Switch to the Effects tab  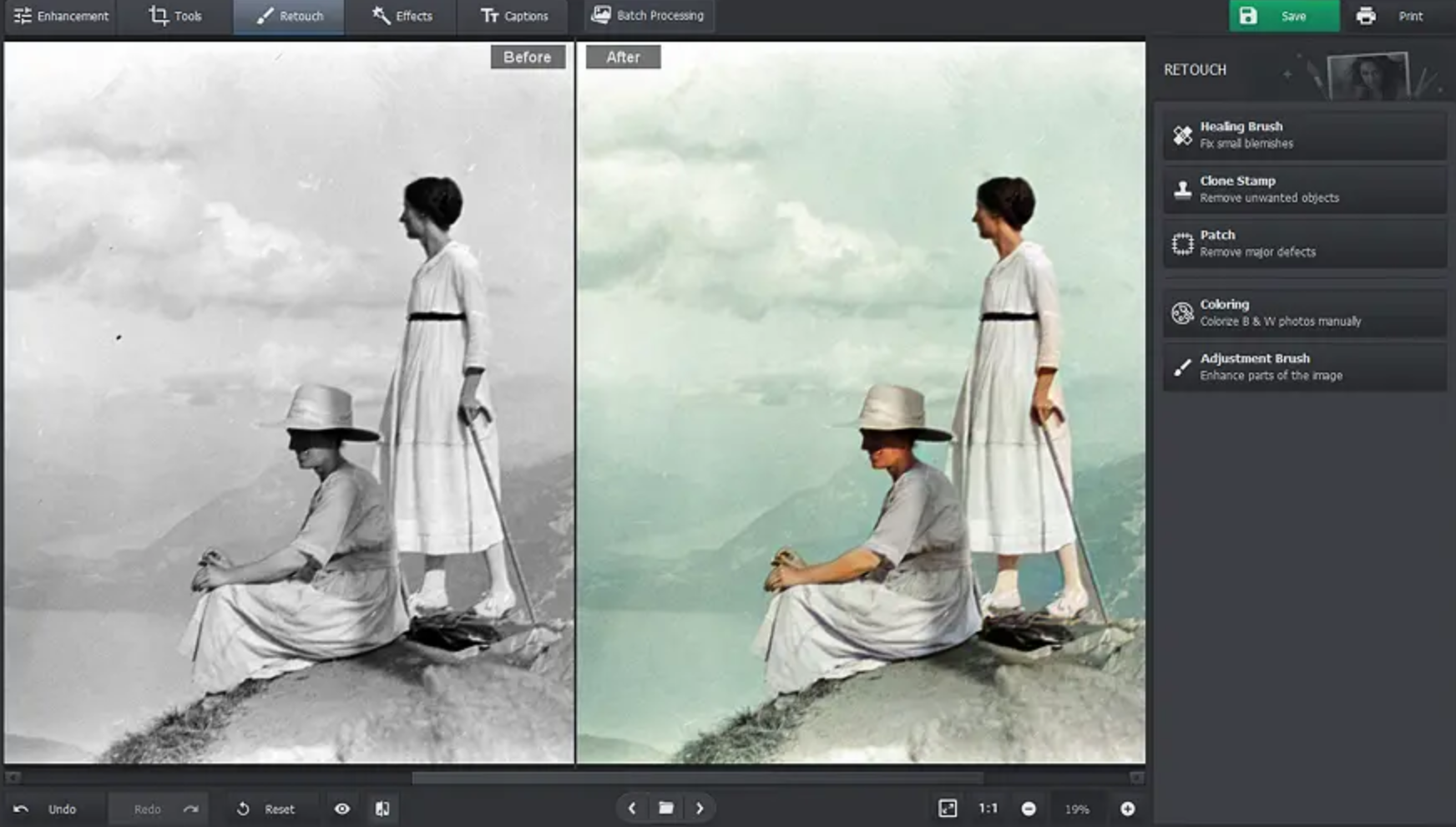pyautogui.click(x=402, y=15)
